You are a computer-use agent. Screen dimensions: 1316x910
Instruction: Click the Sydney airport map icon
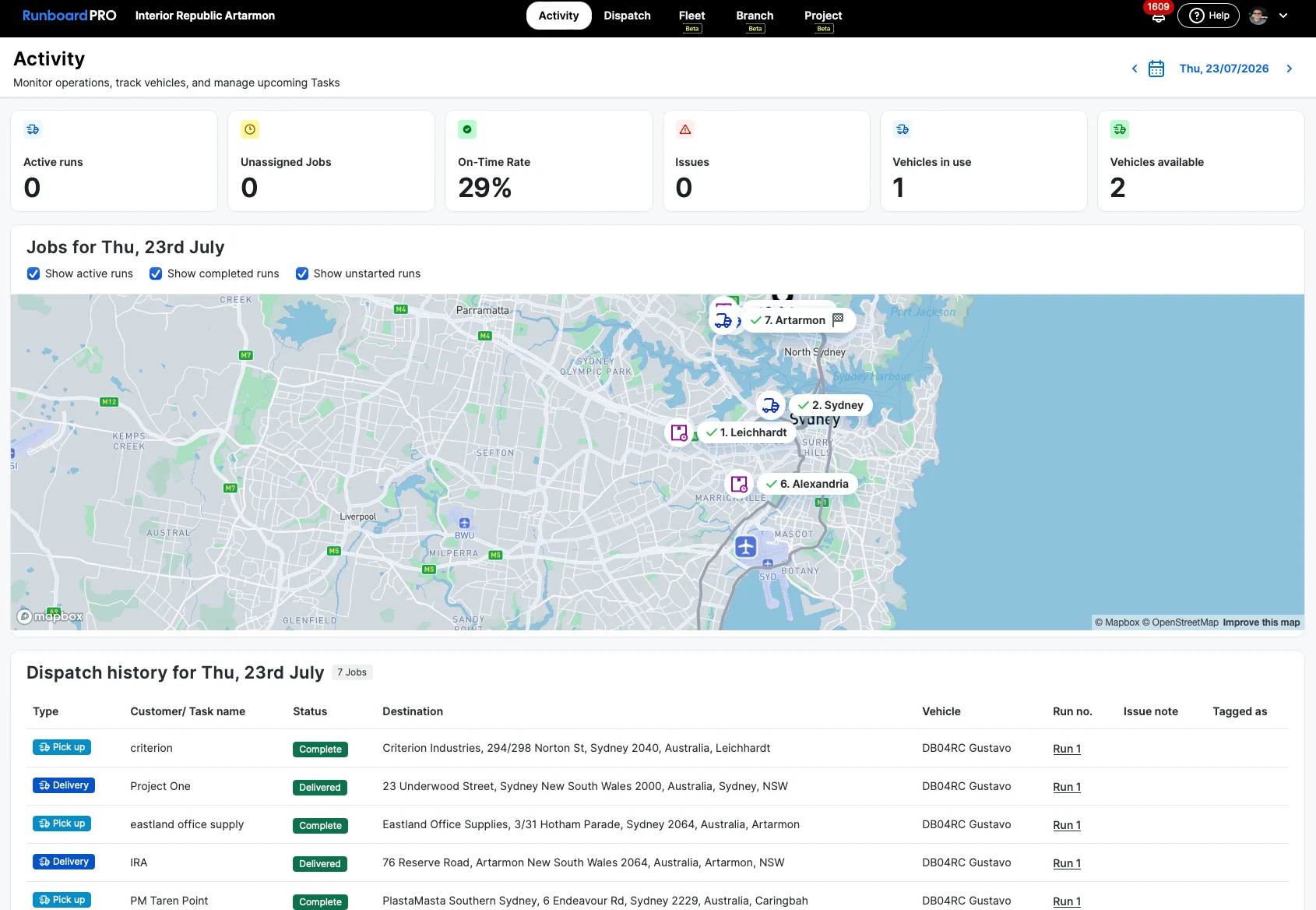[746, 546]
